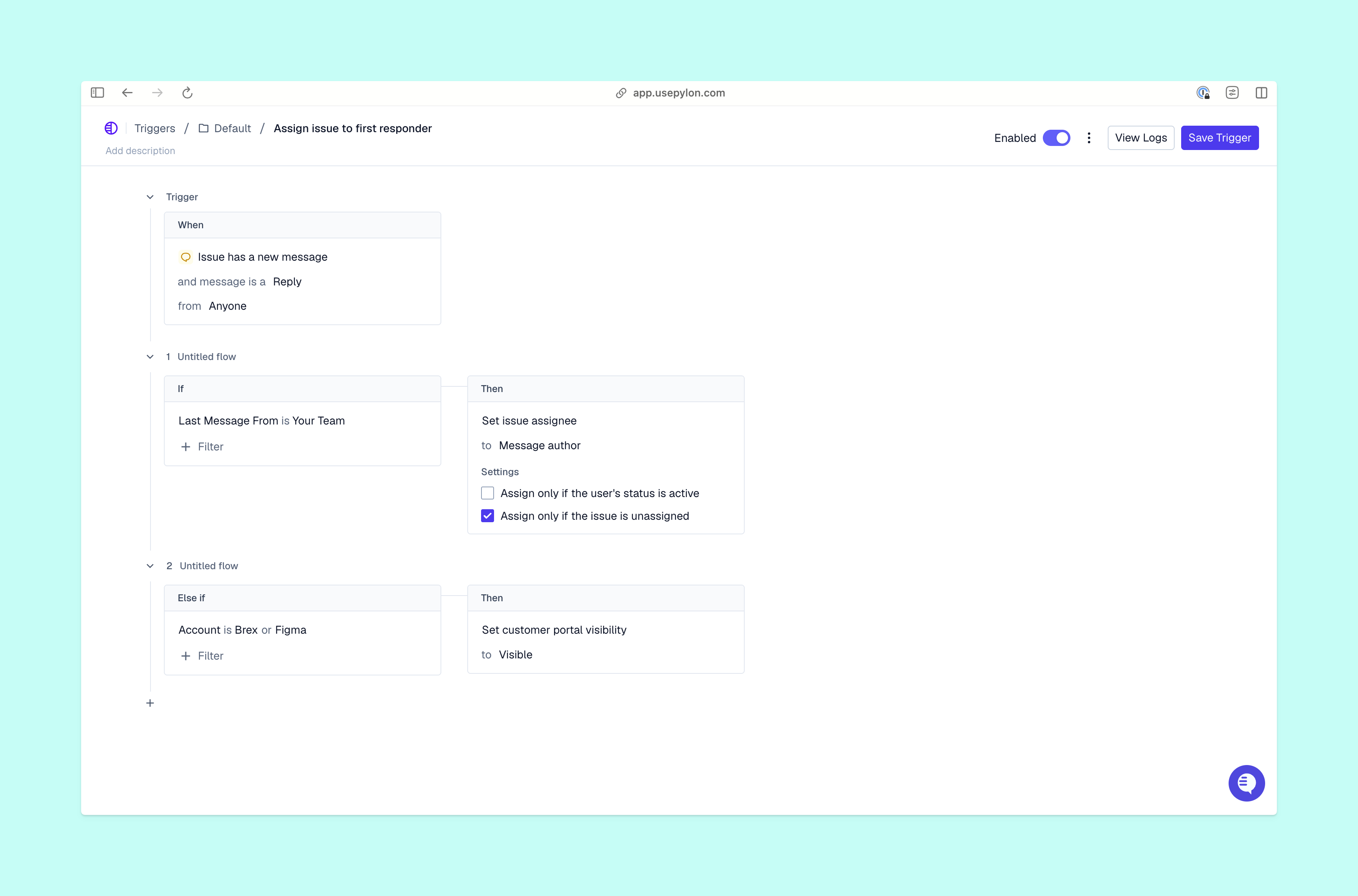The width and height of the screenshot is (1358, 896).
Task: Collapse the first Untitled flow section
Action: (150, 356)
